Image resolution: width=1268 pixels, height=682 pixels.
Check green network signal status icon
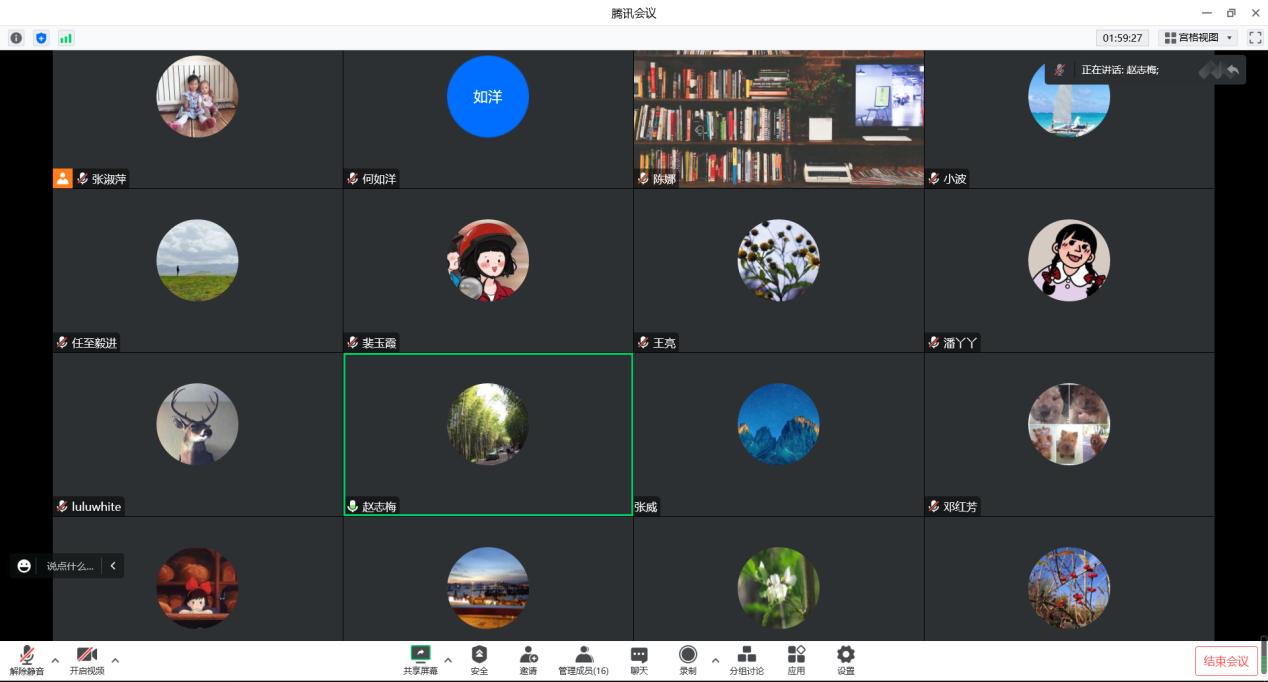[66, 38]
